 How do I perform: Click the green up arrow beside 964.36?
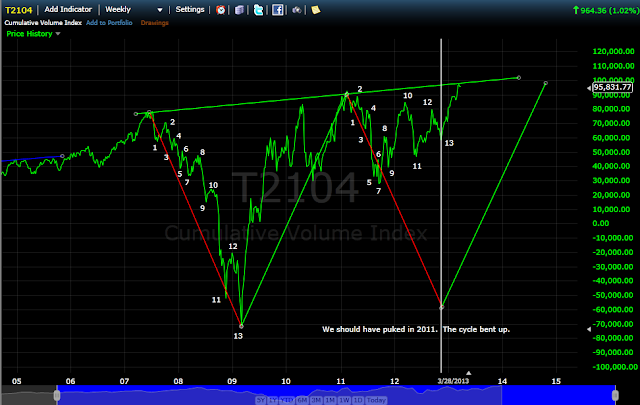576,10
